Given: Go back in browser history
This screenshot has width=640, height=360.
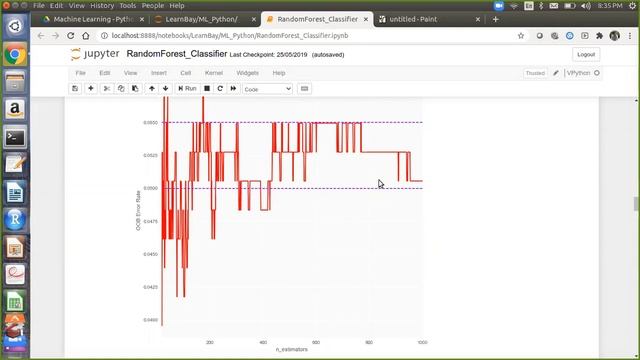Looking at the screenshot, I should pos(41,36).
